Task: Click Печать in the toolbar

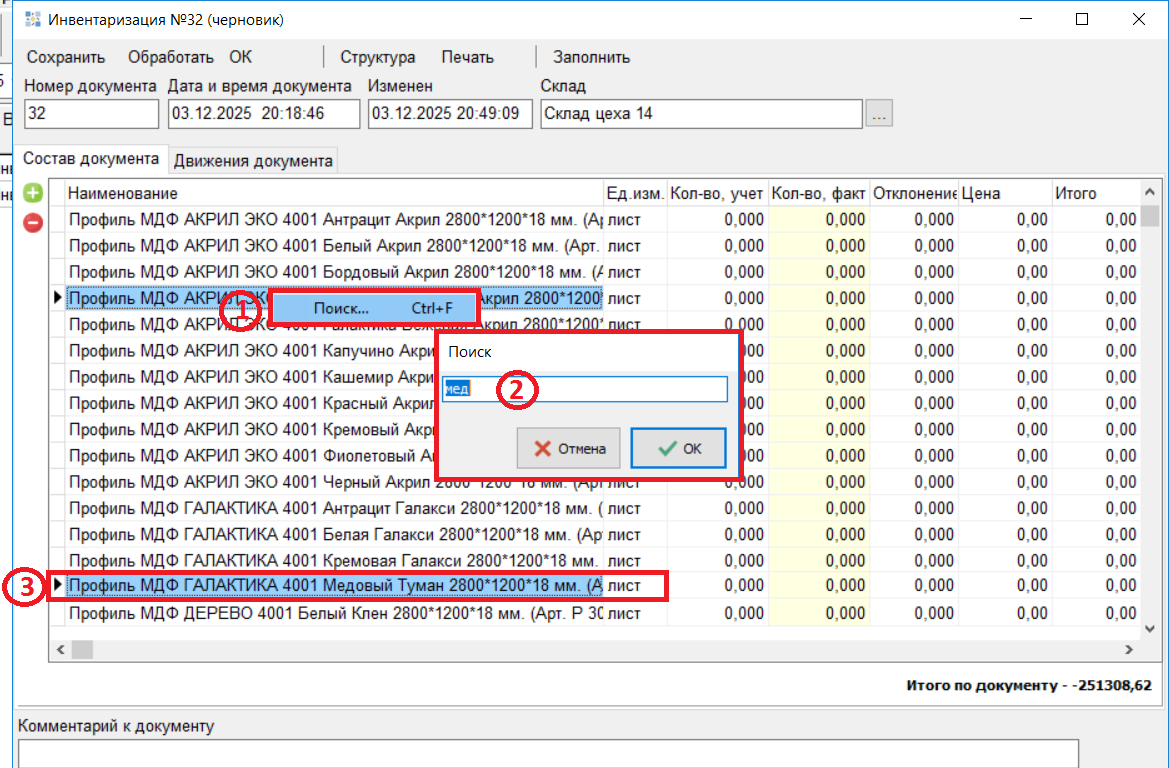Action: coord(468,57)
